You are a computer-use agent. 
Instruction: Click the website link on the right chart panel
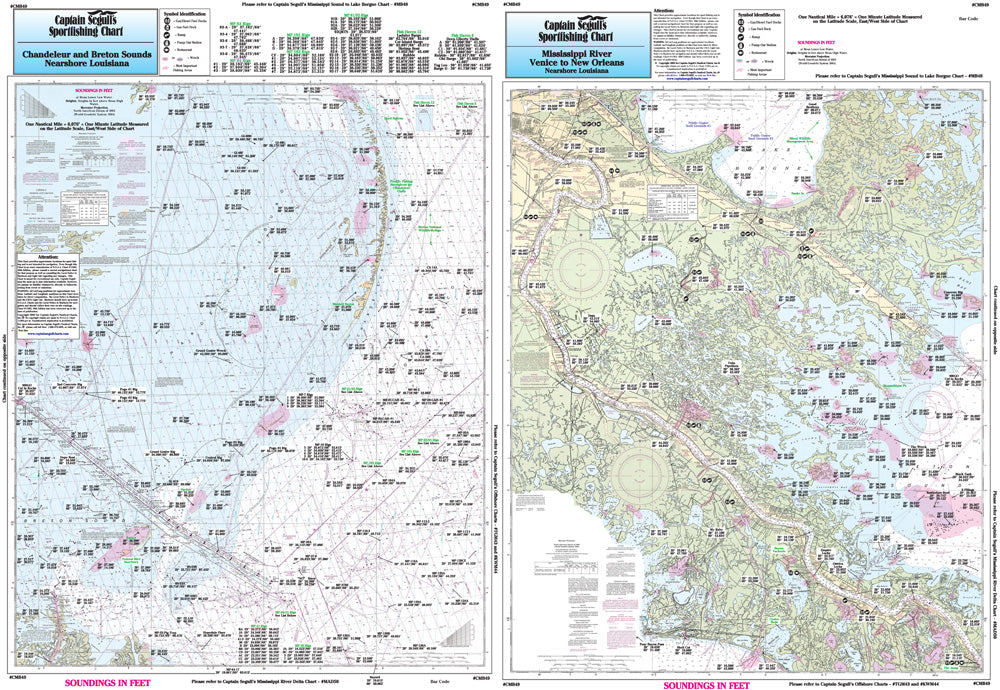pos(687,78)
